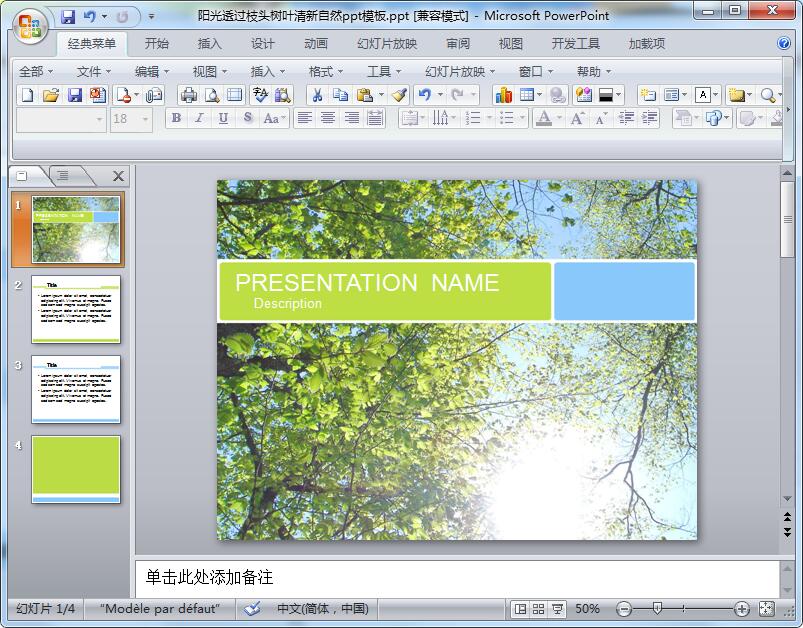Click fit slide to window icon
This screenshot has width=803, height=628.
tap(766, 609)
